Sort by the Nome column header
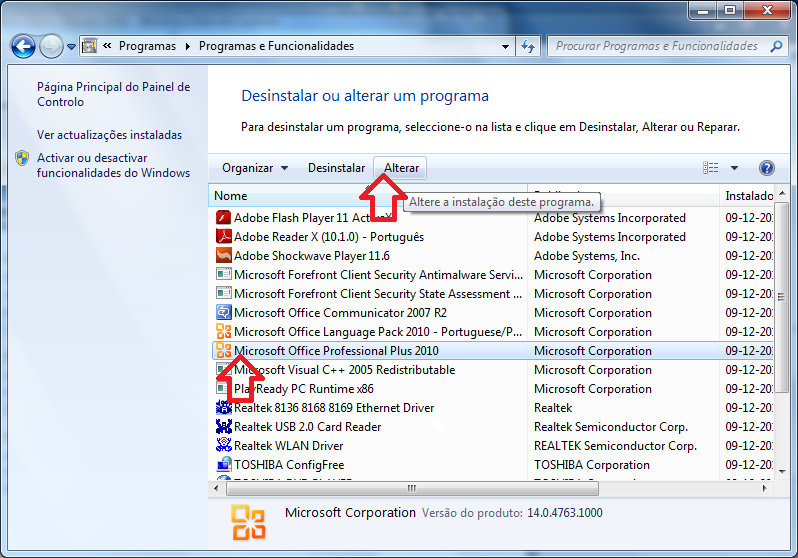The image size is (798, 558). (368, 196)
